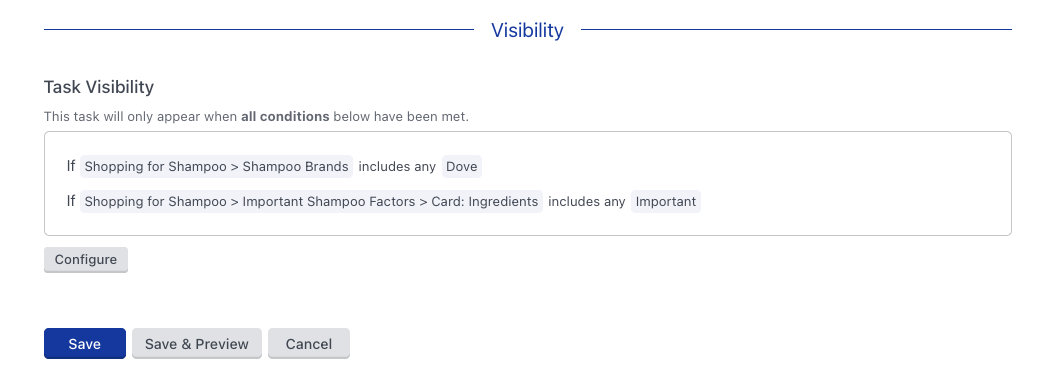
Task: Click the "below have been met." text
Action: [401, 116]
